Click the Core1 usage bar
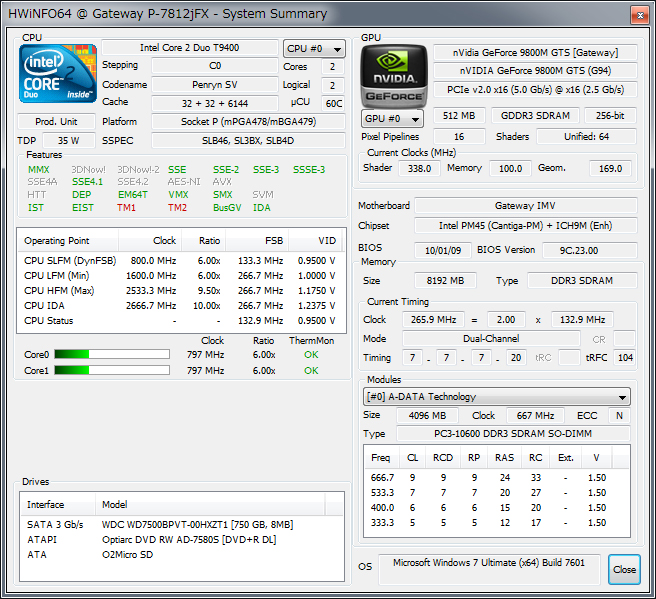 click(x=112, y=370)
